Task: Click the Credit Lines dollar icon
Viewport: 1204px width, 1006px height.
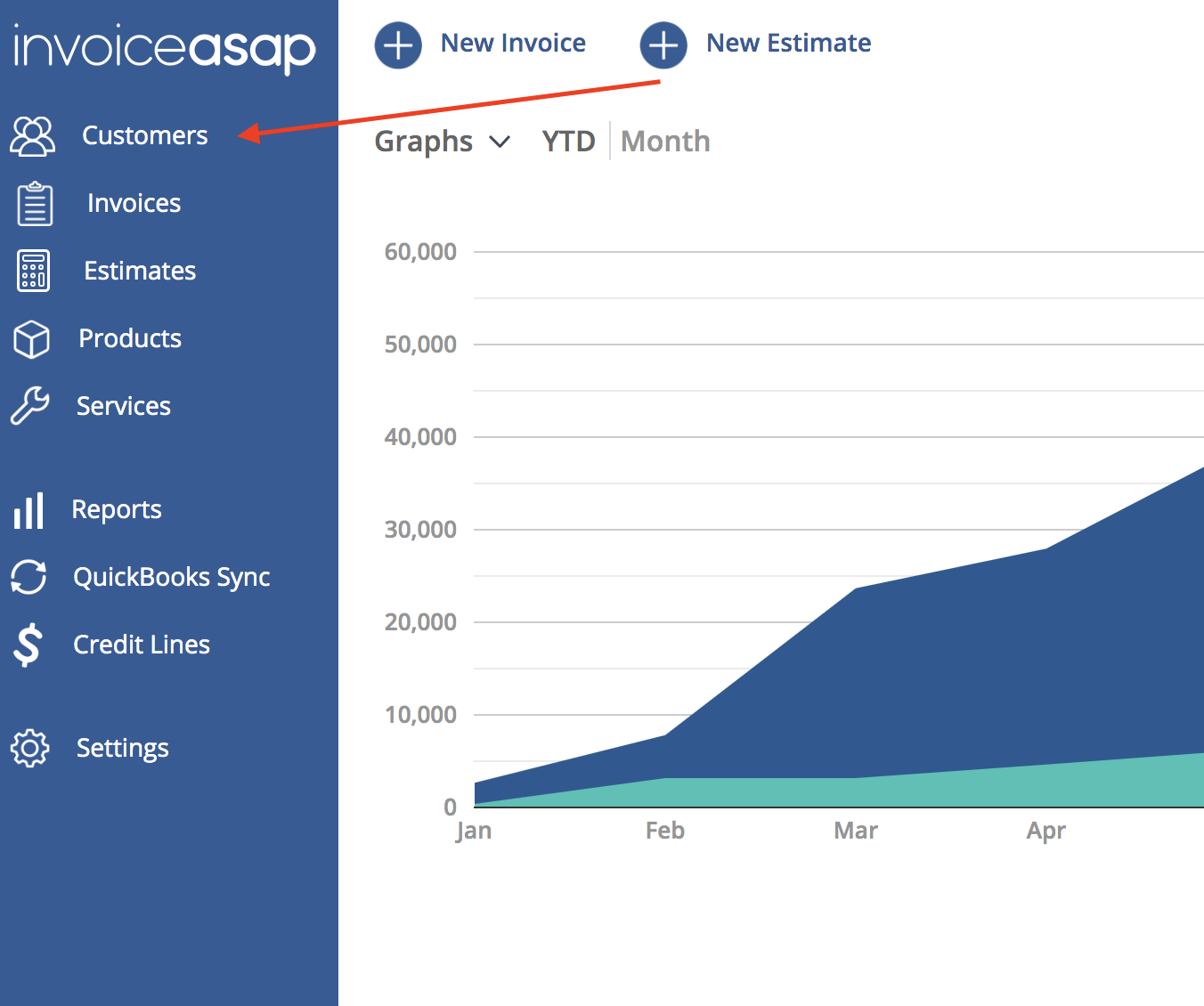Action: 28,645
